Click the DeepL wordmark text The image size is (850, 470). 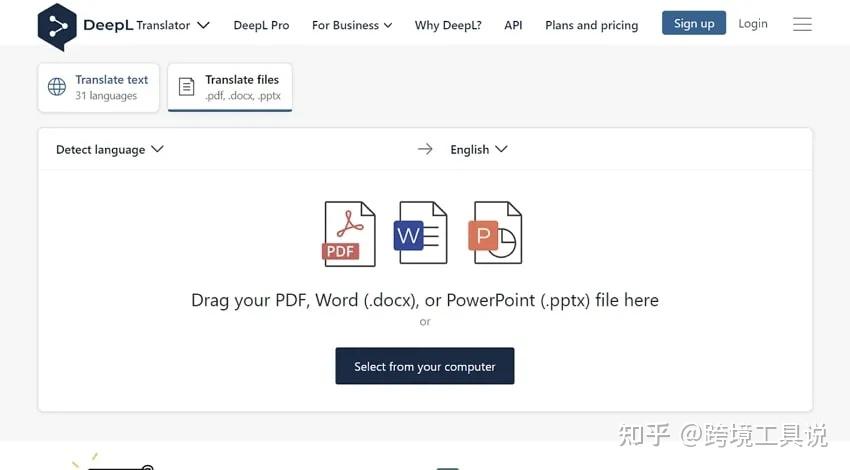tap(108, 25)
